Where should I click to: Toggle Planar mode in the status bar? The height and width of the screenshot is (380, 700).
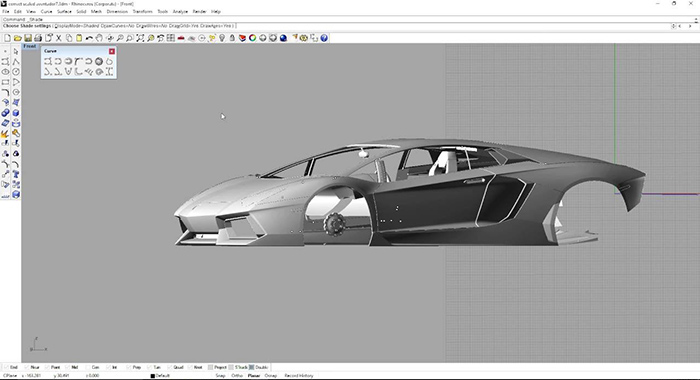254,376
